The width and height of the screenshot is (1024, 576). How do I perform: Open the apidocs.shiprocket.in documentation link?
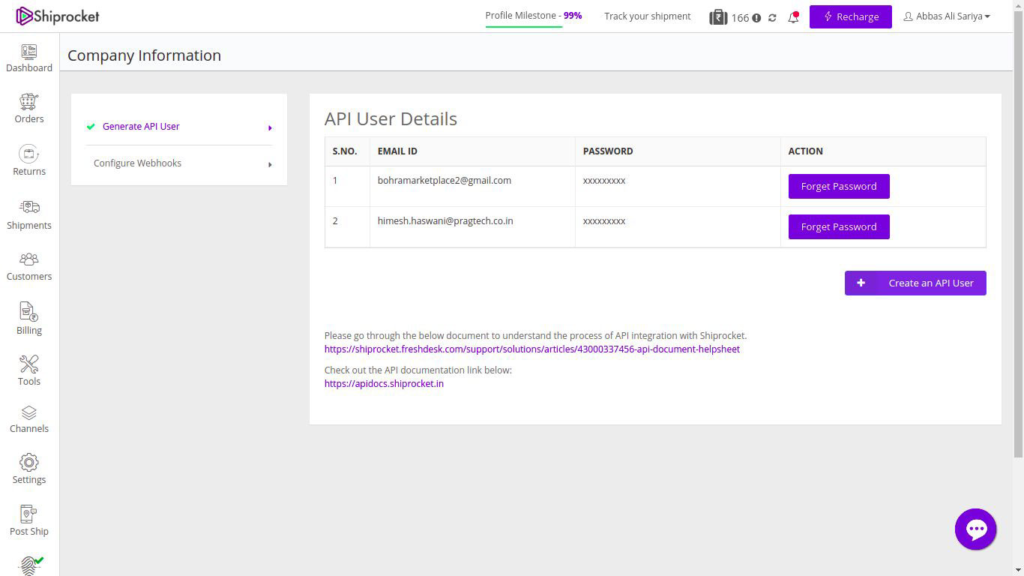[385, 383]
